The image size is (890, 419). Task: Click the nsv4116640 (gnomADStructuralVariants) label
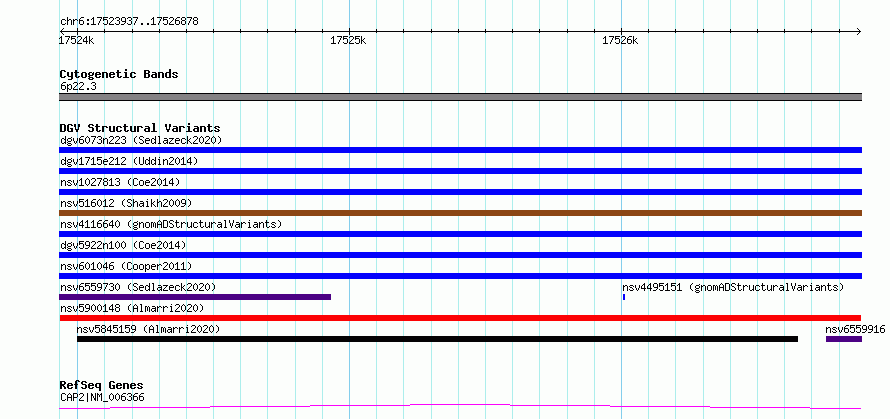point(171,224)
